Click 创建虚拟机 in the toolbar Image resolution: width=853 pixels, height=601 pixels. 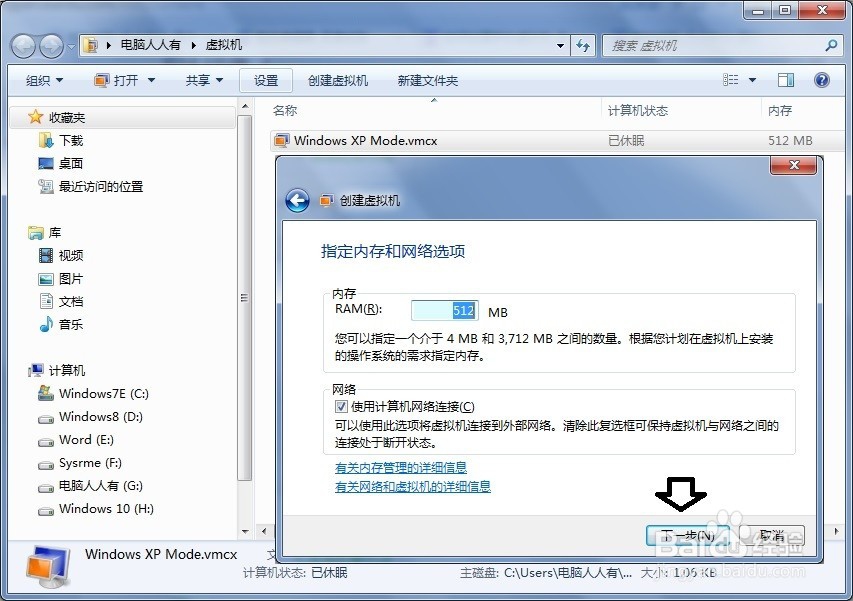338,80
